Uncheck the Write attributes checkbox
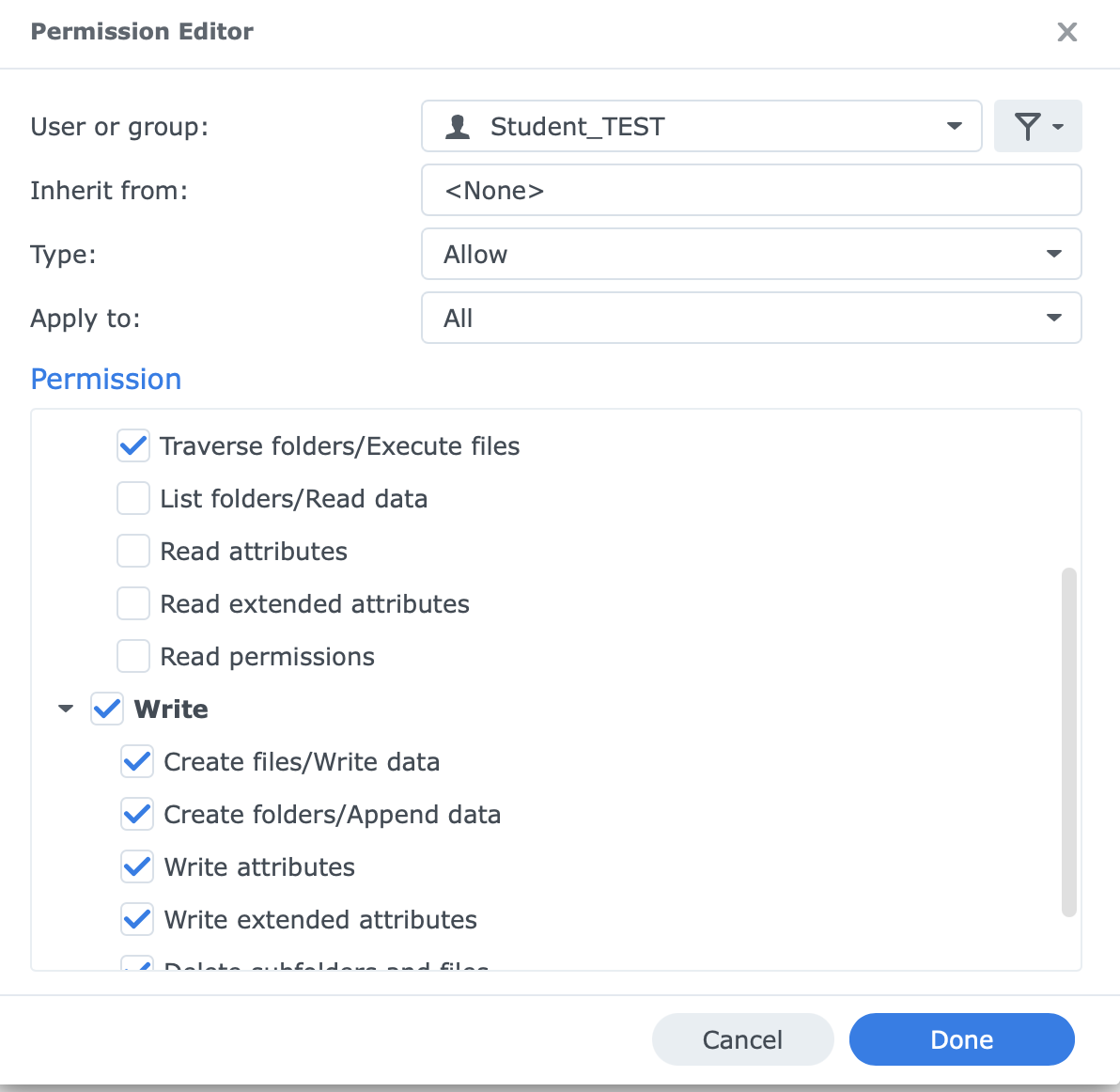This screenshot has width=1120, height=1092. 137,866
